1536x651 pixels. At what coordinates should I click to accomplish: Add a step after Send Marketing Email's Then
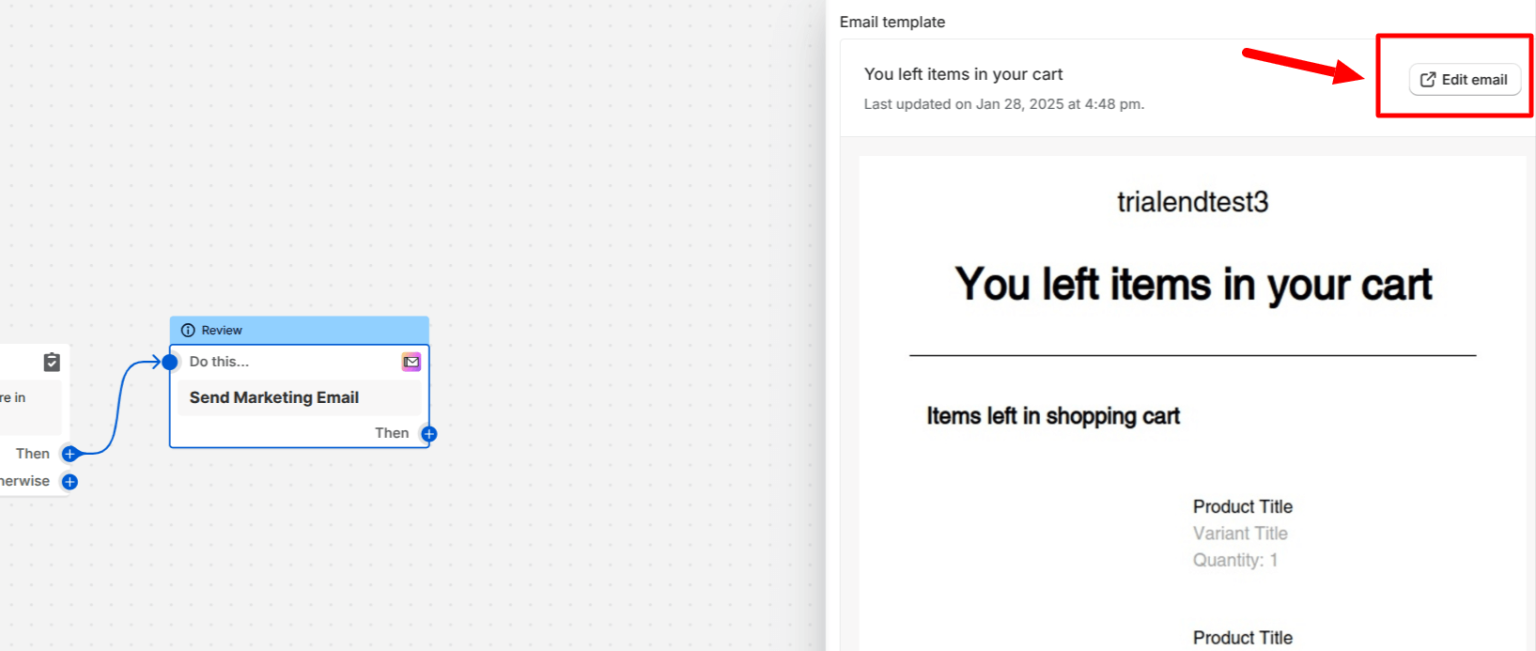tap(429, 434)
